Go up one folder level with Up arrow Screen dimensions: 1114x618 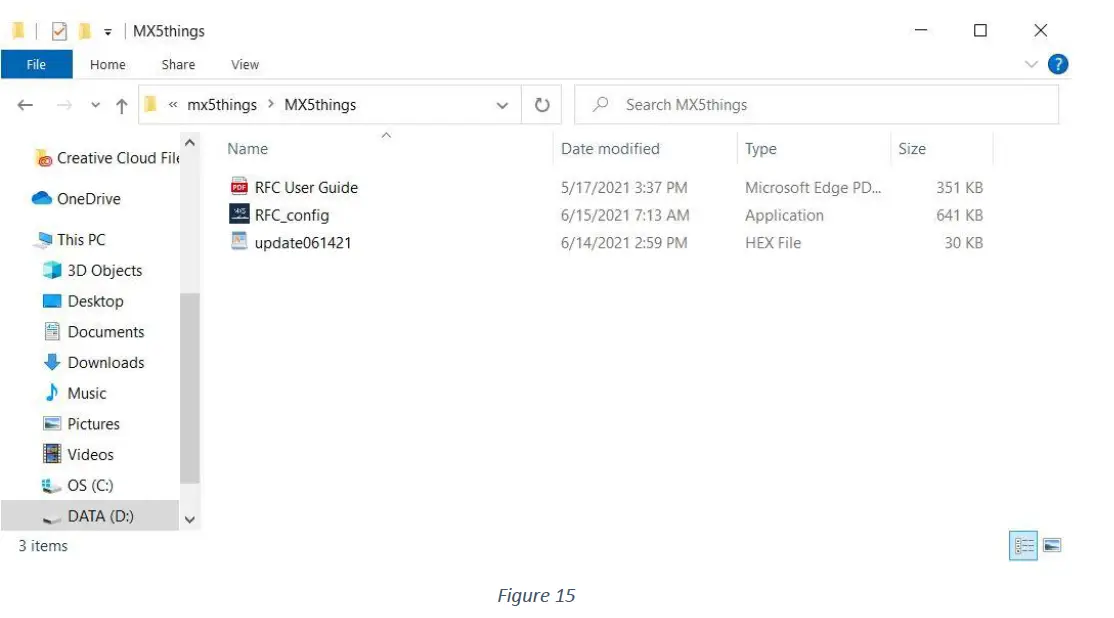pos(121,106)
